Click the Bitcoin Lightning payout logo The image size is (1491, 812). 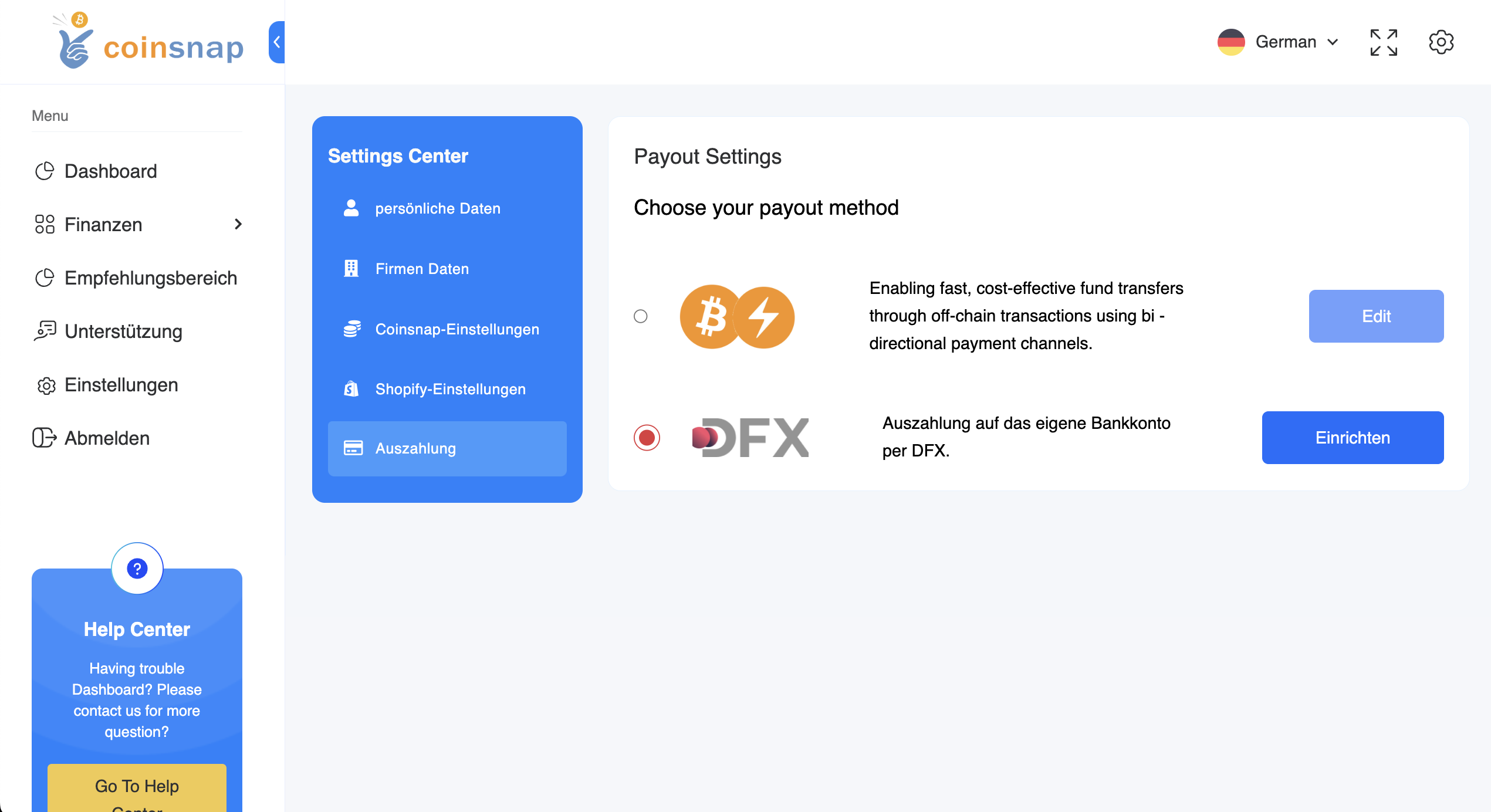(737, 317)
